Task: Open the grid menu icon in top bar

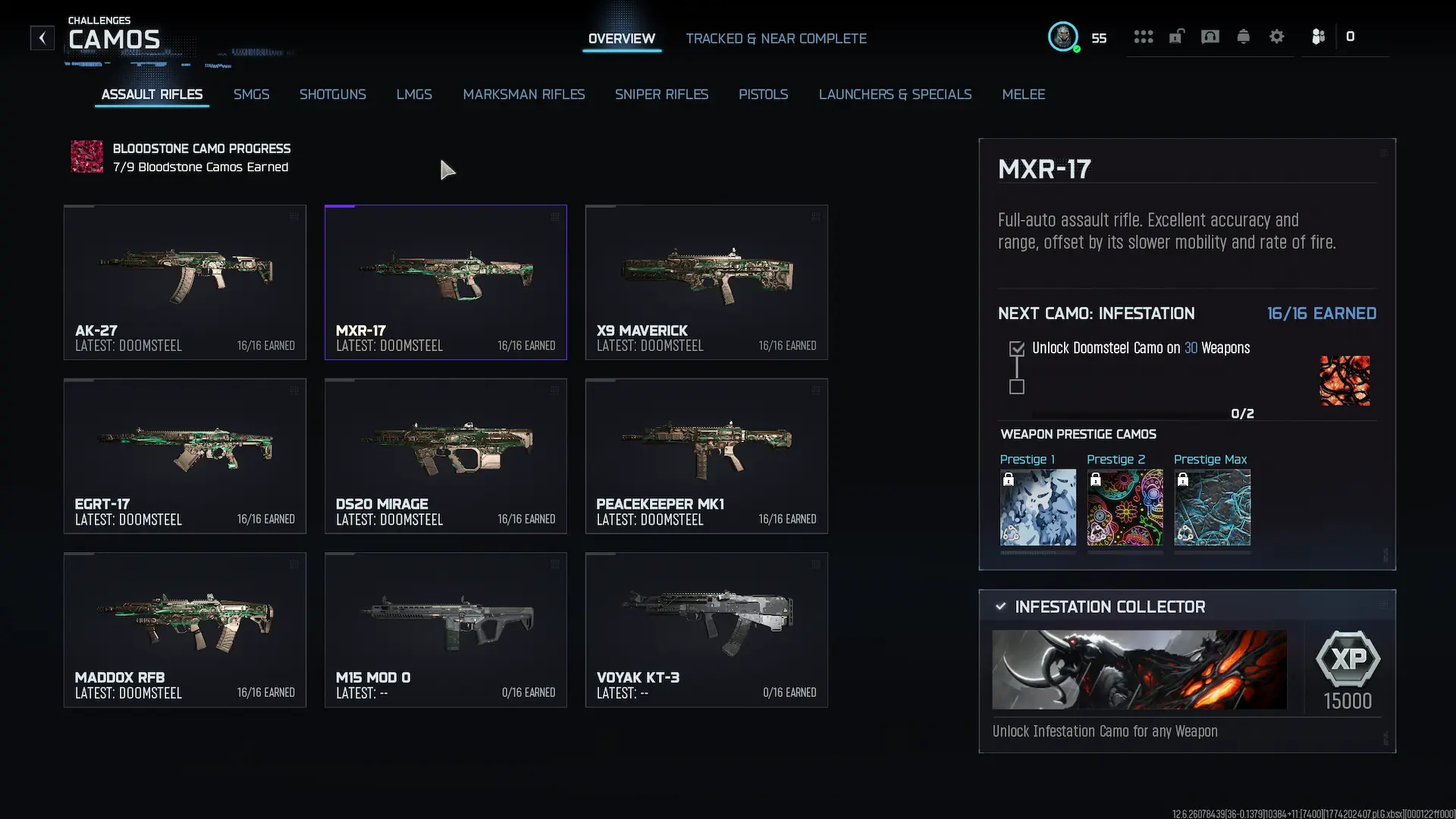Action: pos(1144,36)
